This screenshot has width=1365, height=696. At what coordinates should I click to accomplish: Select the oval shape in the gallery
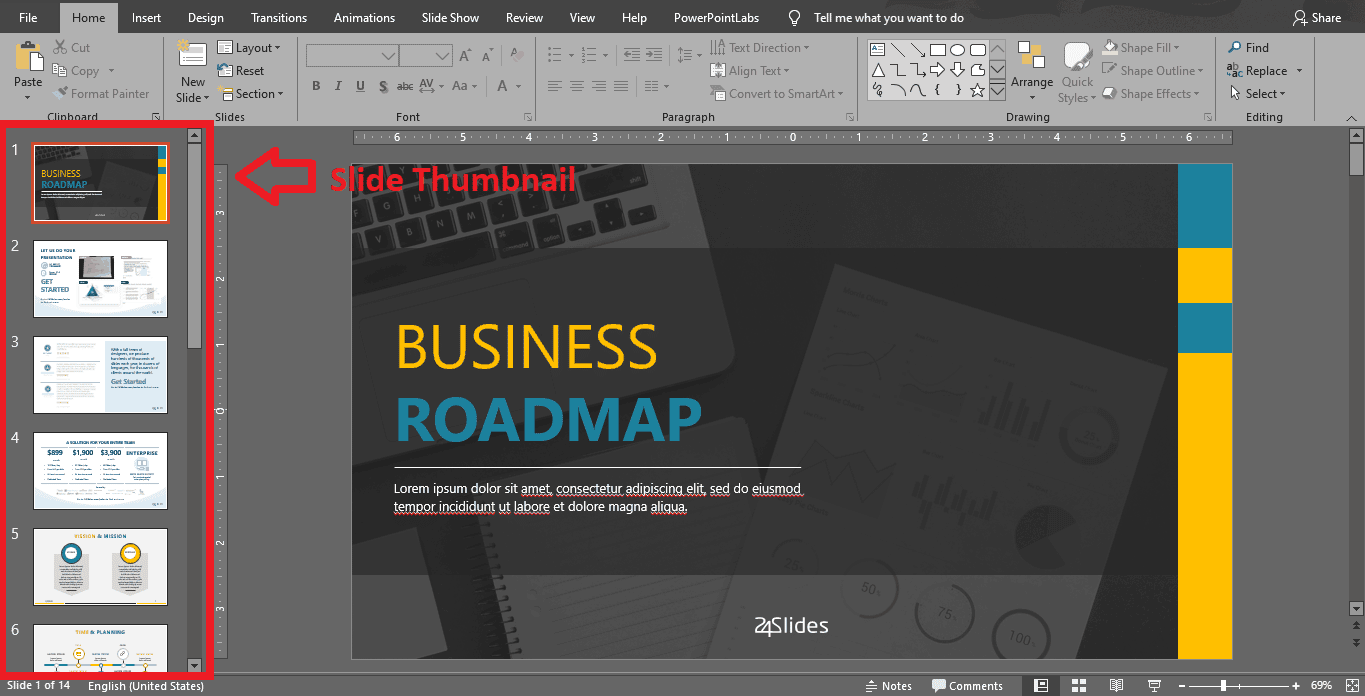[x=957, y=49]
